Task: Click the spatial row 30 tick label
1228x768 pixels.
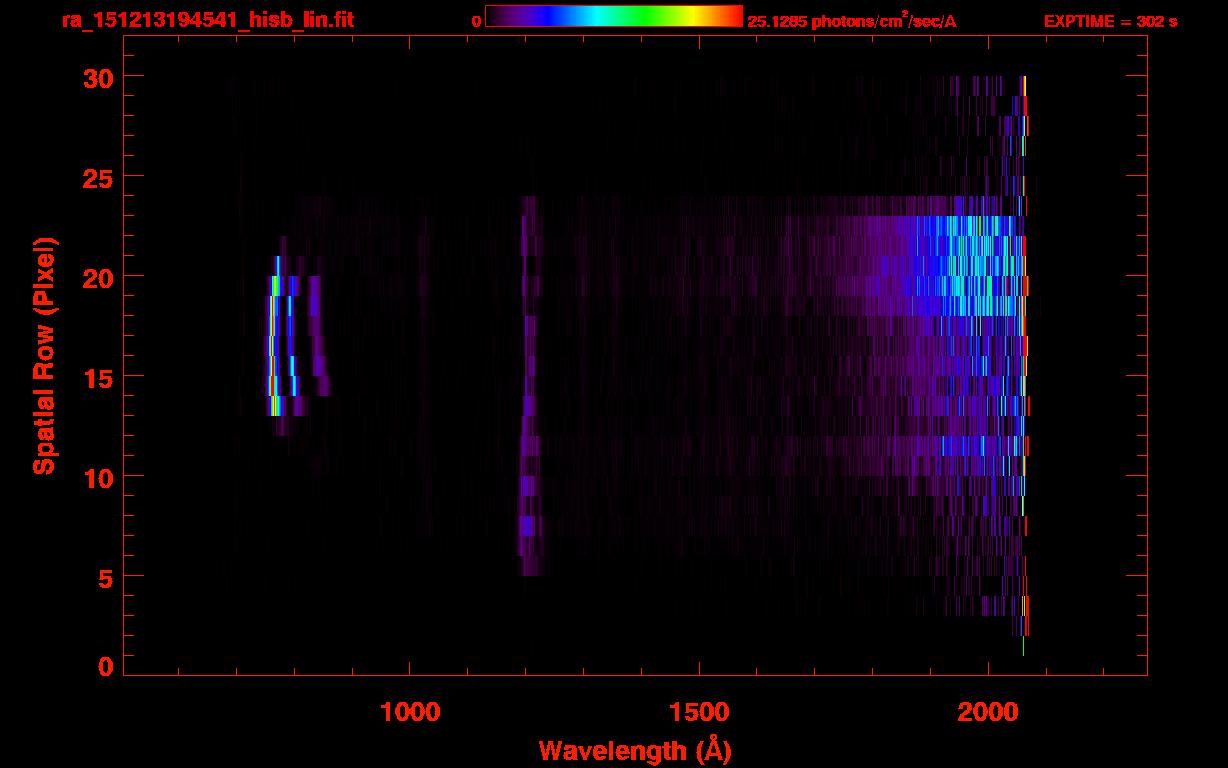Action: point(98,77)
